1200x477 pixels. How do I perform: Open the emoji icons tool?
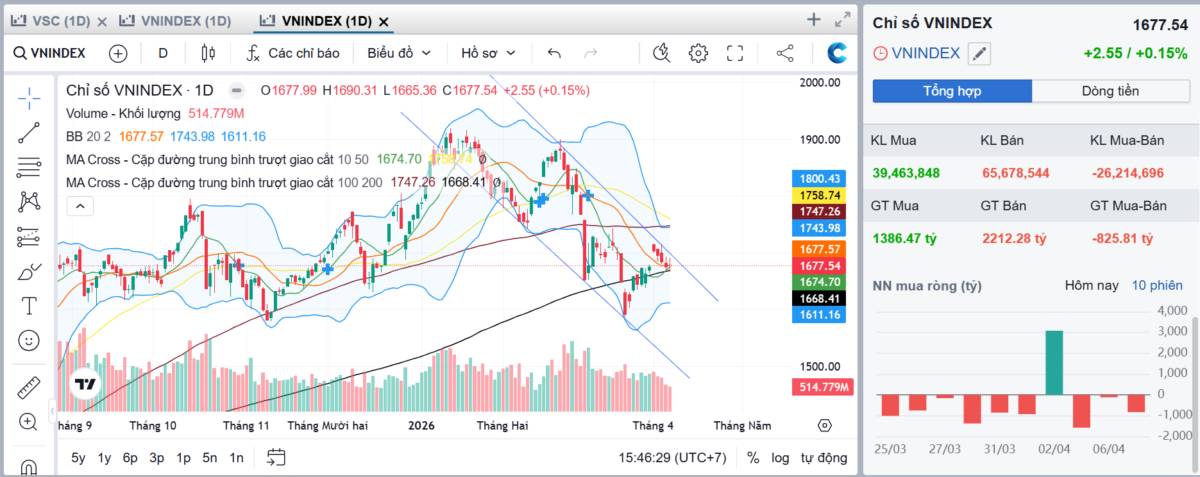coord(29,340)
